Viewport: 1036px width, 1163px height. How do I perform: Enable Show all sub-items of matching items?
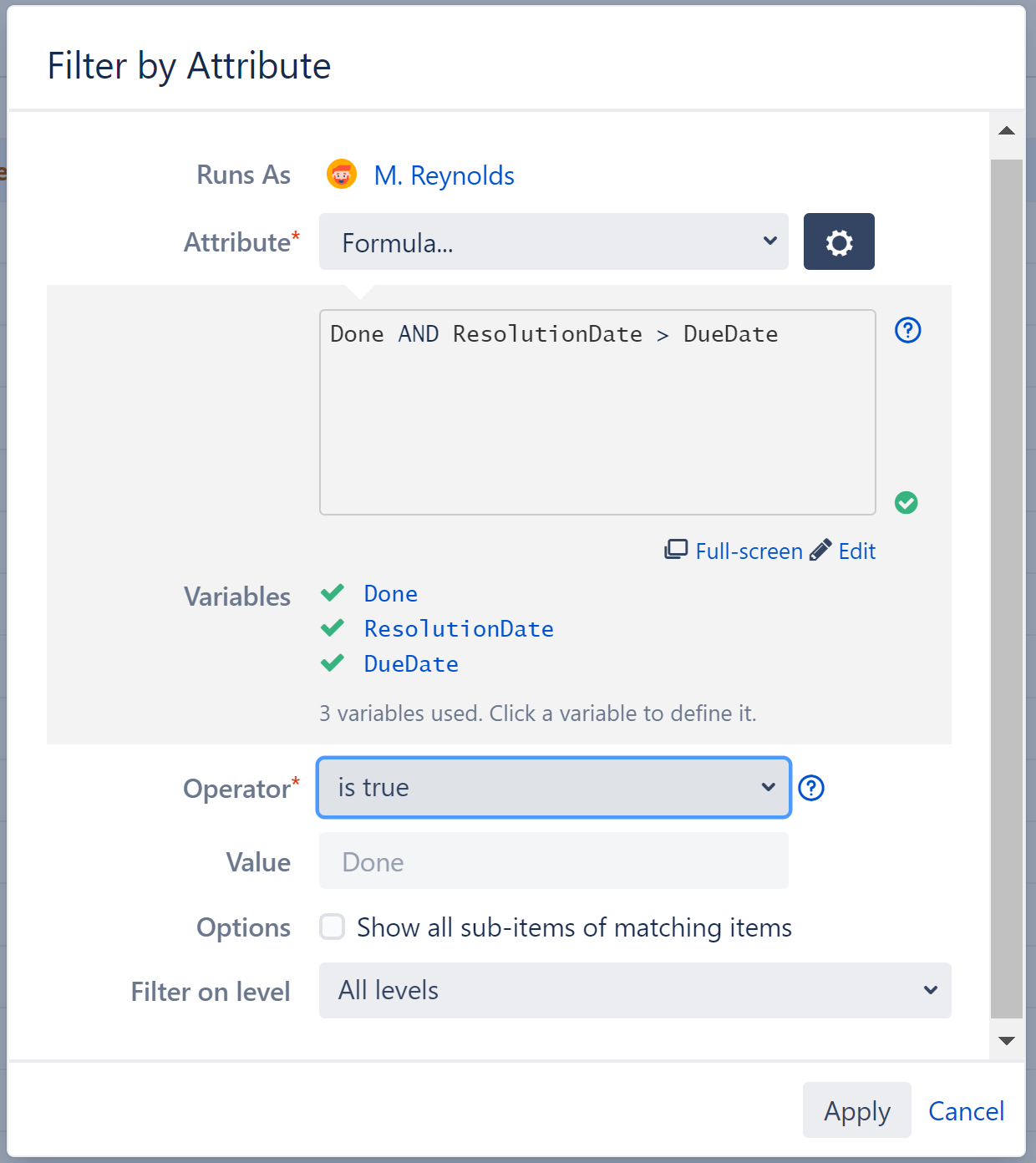pyautogui.click(x=332, y=927)
